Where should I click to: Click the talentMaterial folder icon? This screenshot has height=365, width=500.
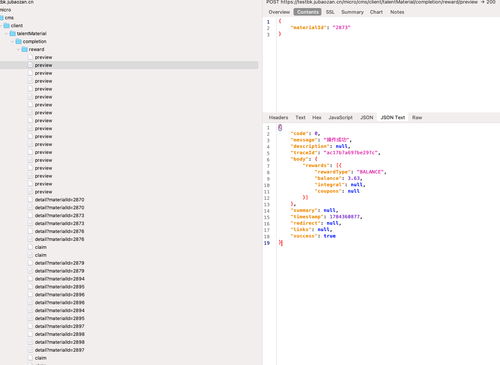tap(13, 33)
